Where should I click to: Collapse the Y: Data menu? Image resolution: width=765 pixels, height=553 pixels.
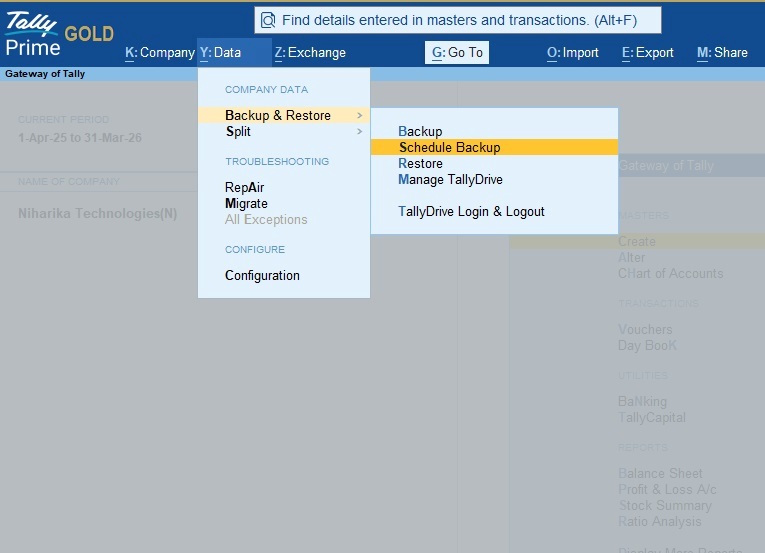point(221,52)
